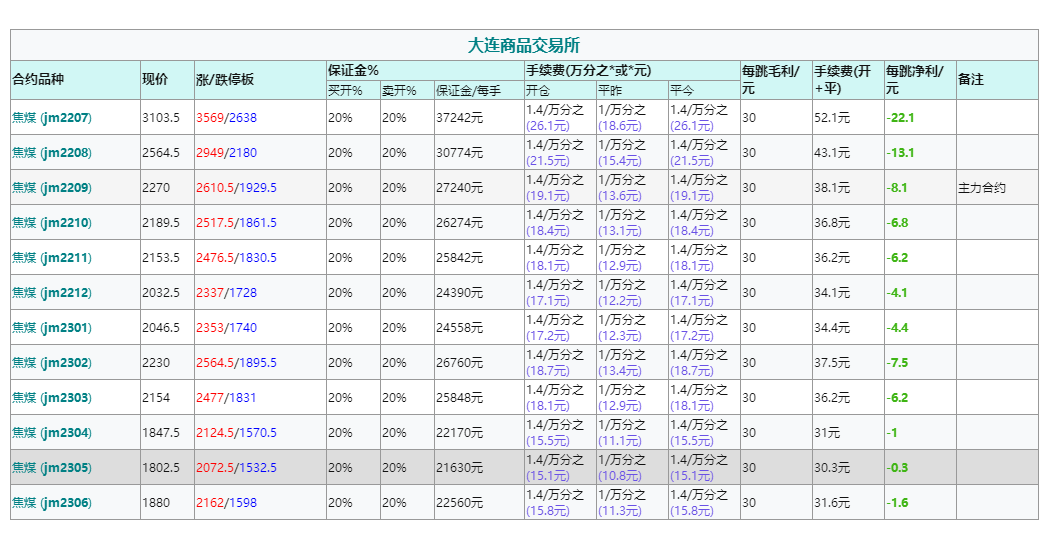Click the margin value 21630元
The image size is (1050, 535).
459,468
